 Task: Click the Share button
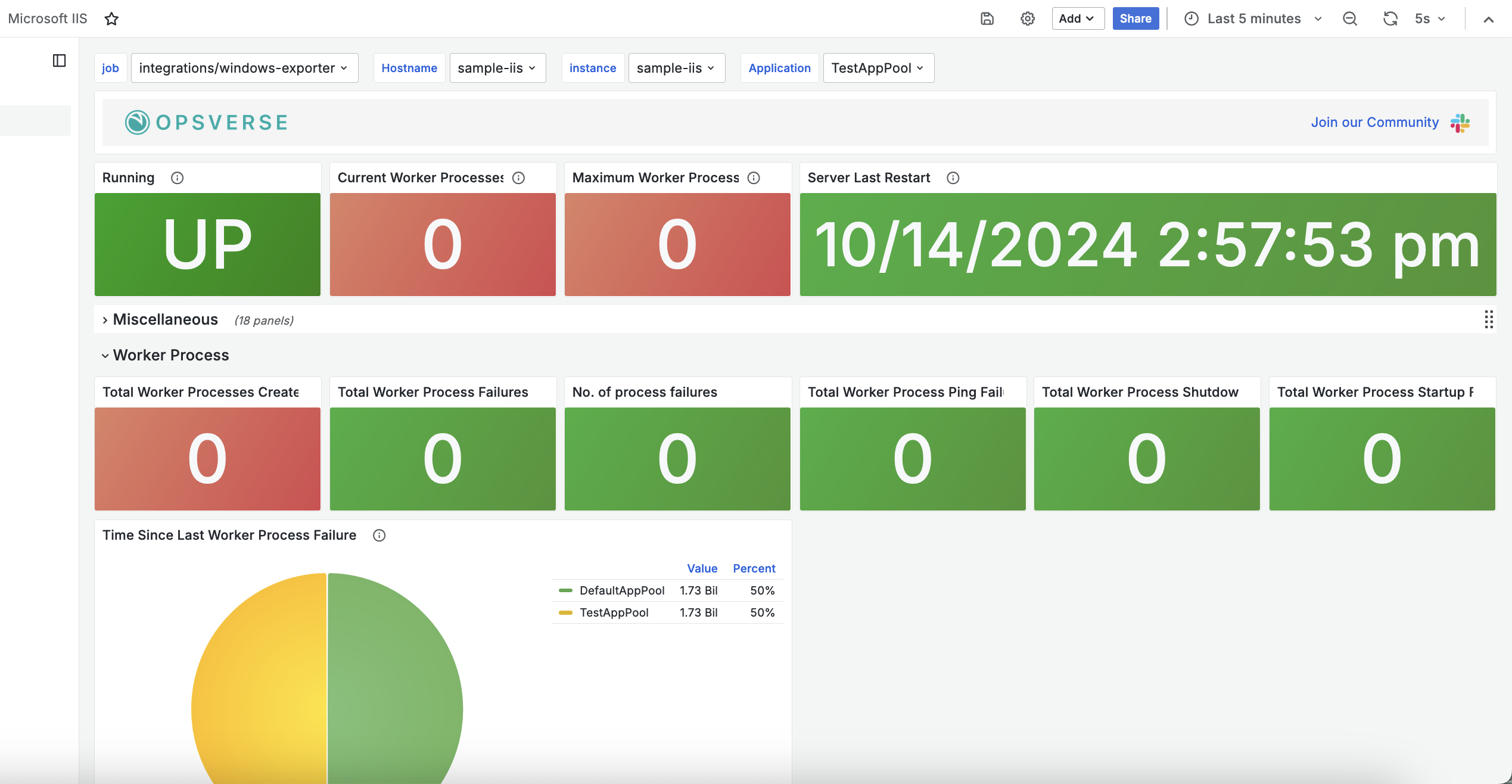point(1135,18)
